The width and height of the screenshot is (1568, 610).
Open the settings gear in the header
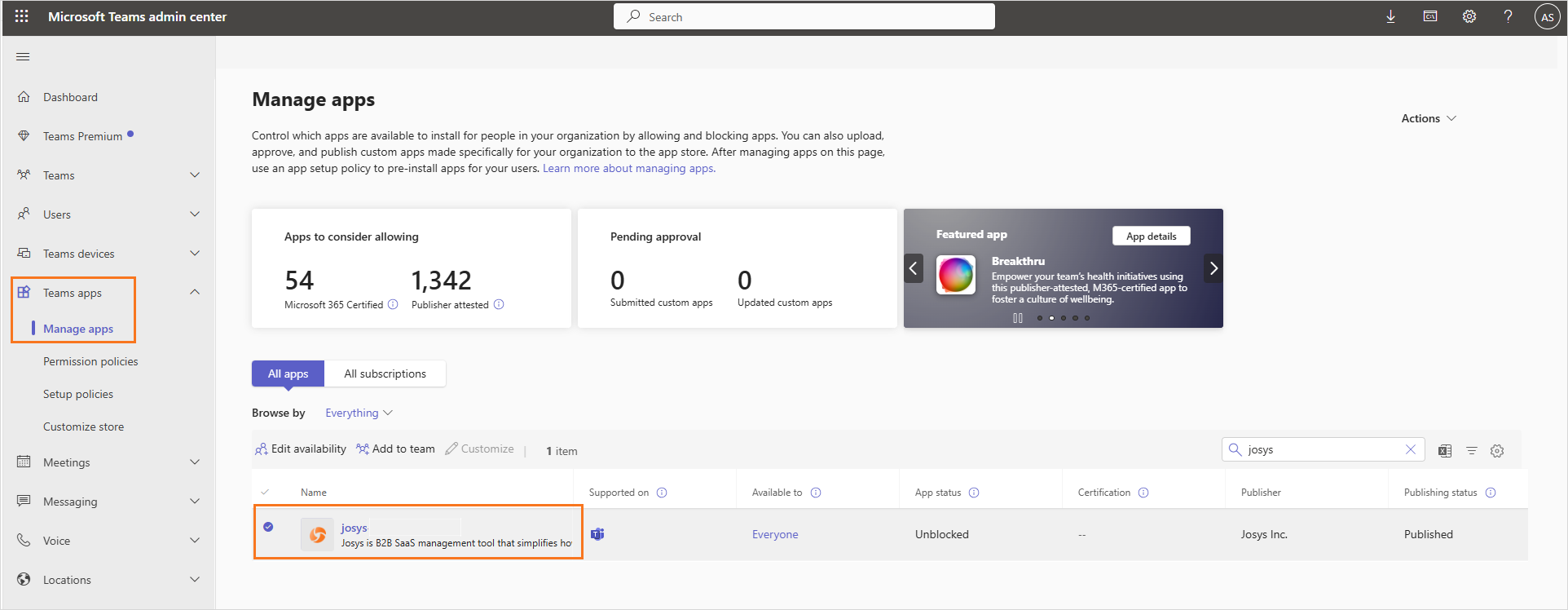1469,16
